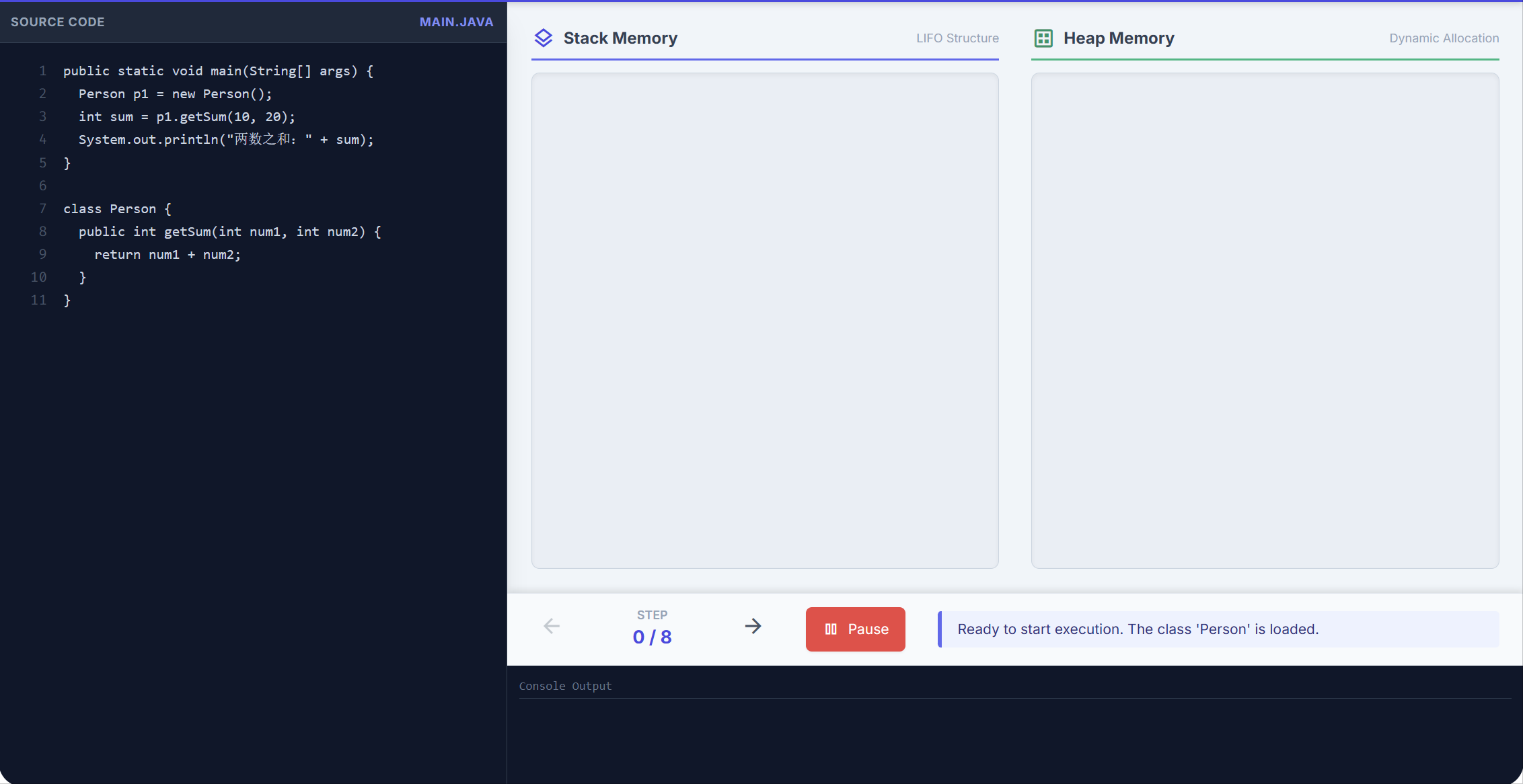Click the MAIN.JAVA file label
This screenshot has height=784, width=1523.
click(456, 22)
